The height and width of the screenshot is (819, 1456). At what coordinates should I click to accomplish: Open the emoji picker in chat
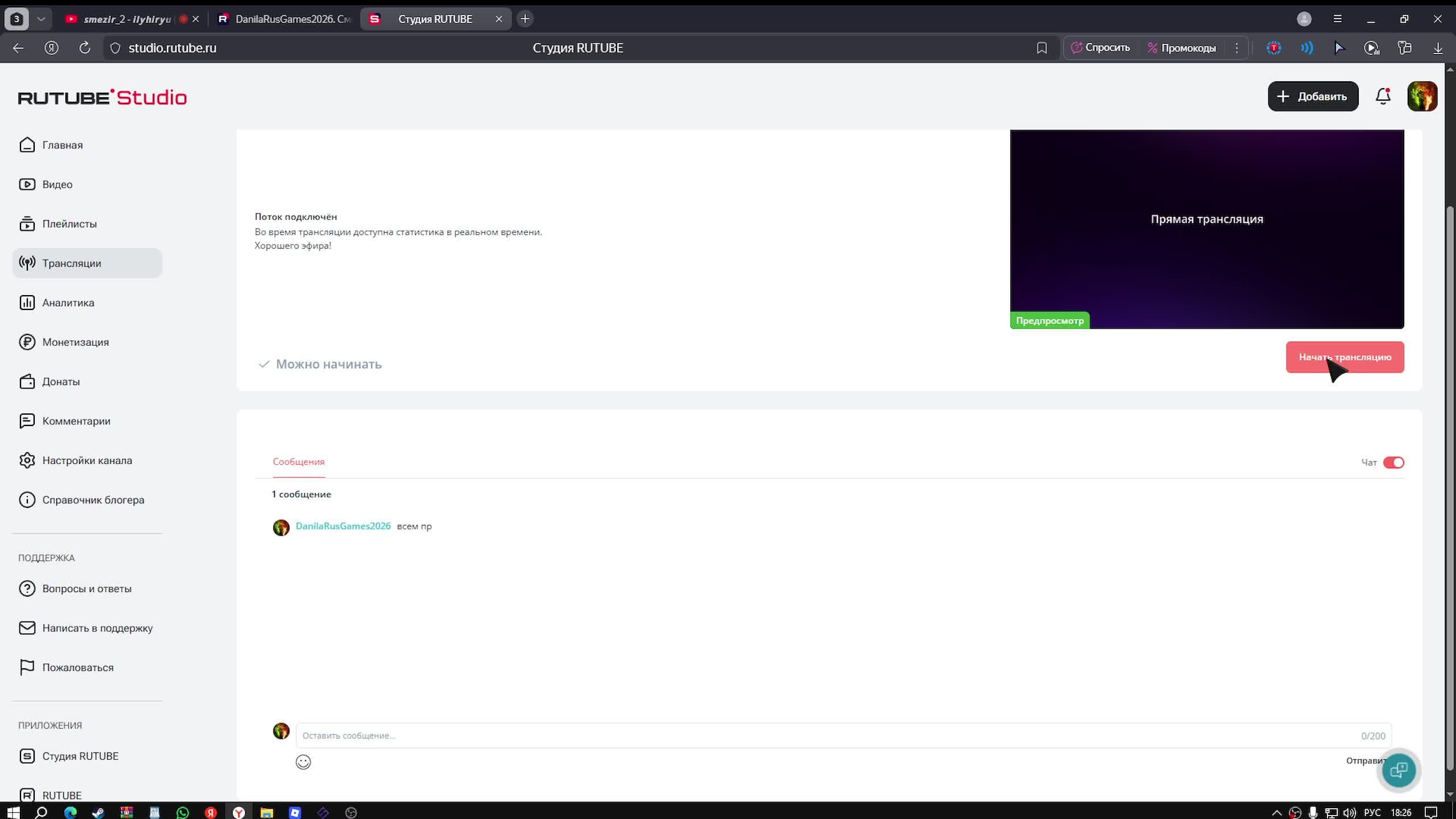(x=303, y=762)
